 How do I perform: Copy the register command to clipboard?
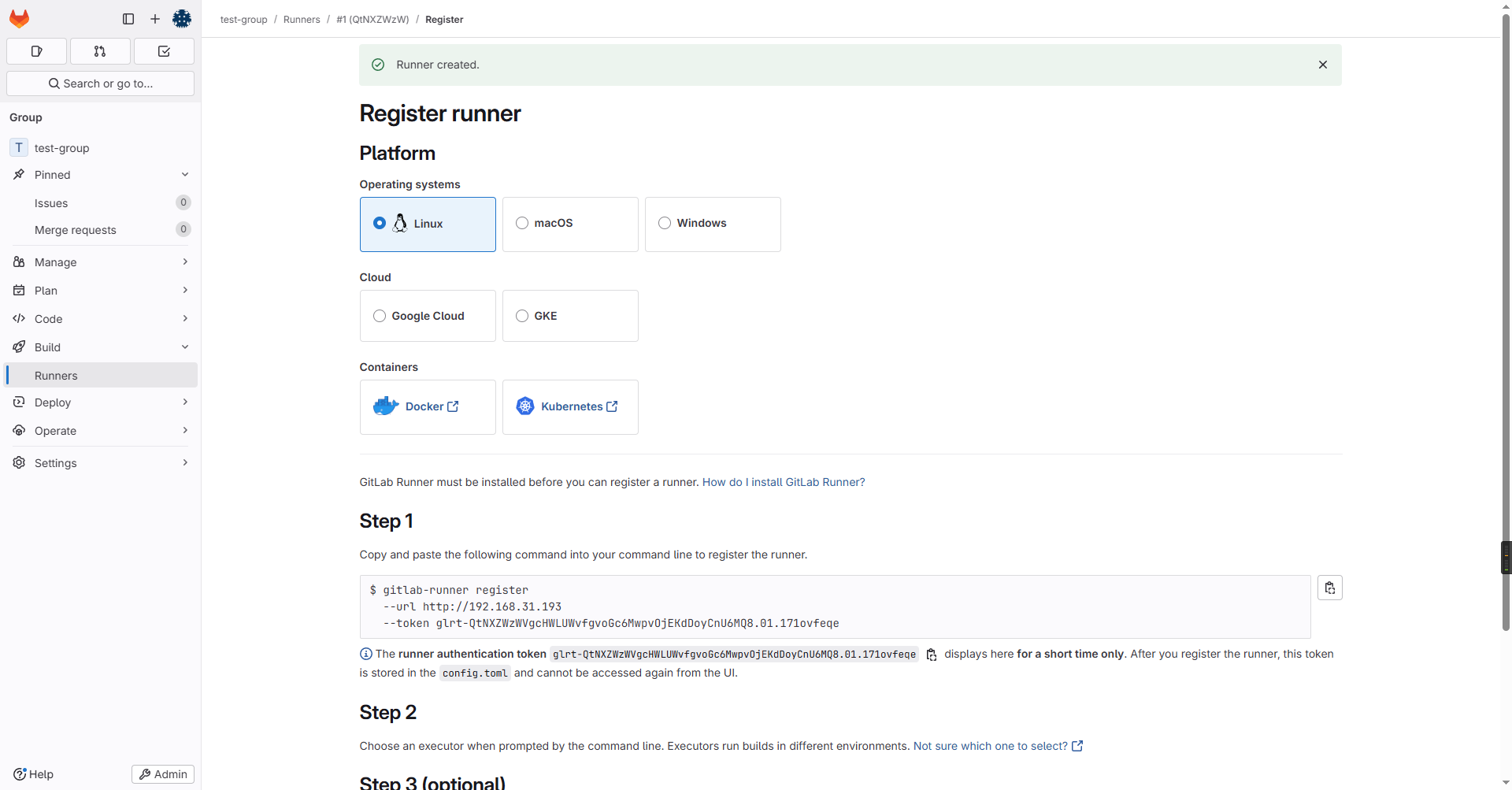[1330, 588]
